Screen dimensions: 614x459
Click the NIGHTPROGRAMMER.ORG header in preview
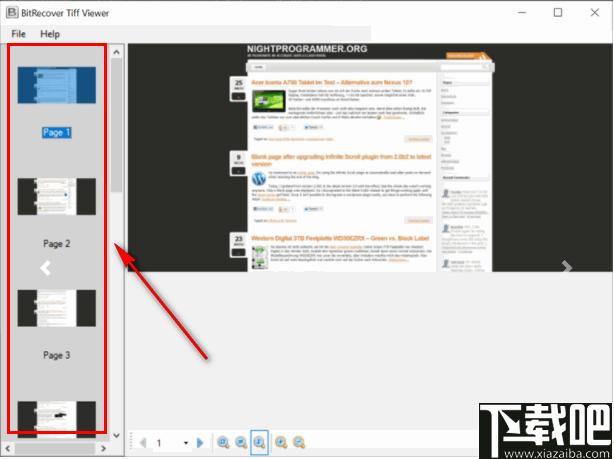pos(307,49)
